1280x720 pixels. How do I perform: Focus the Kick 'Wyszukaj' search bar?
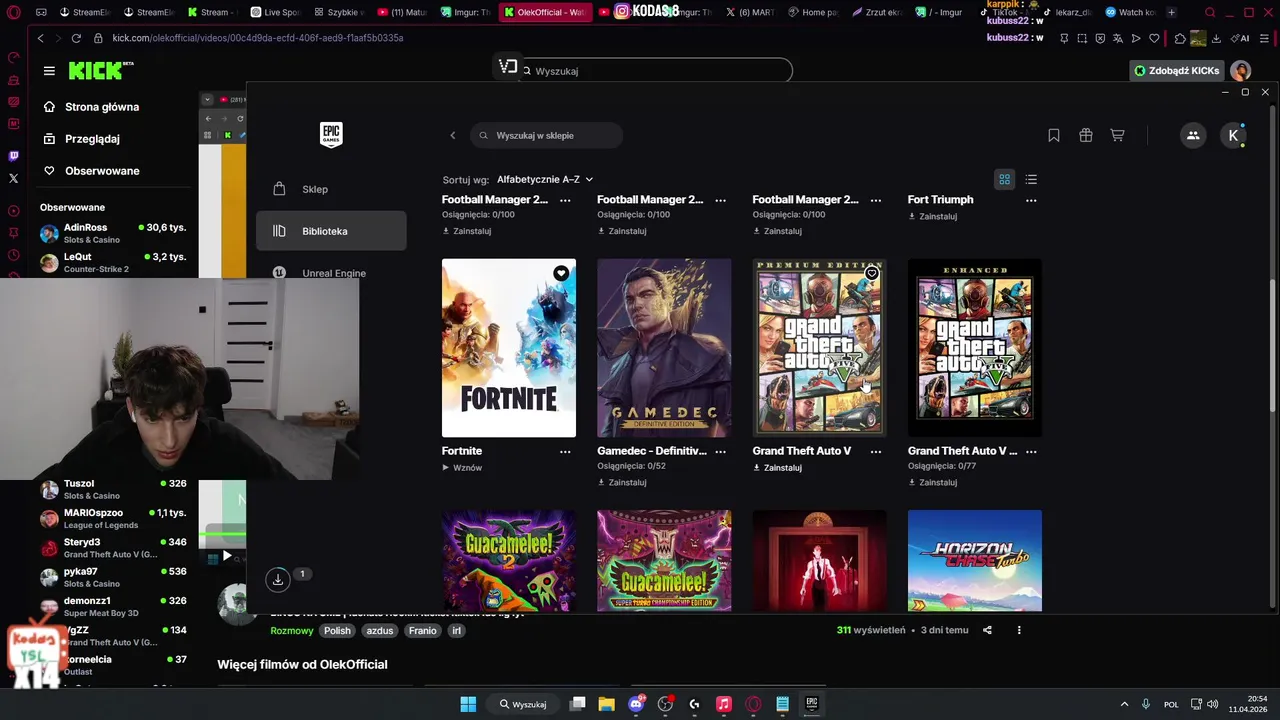(x=655, y=71)
